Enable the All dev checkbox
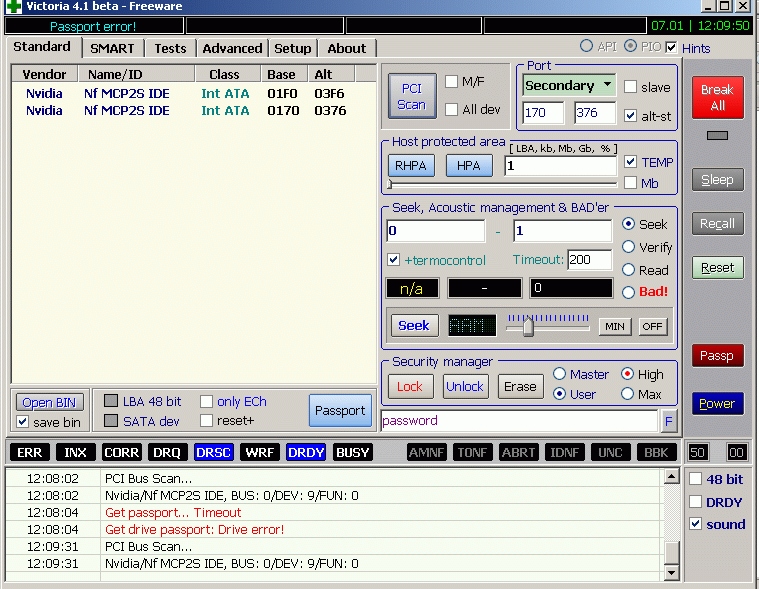 coord(451,109)
